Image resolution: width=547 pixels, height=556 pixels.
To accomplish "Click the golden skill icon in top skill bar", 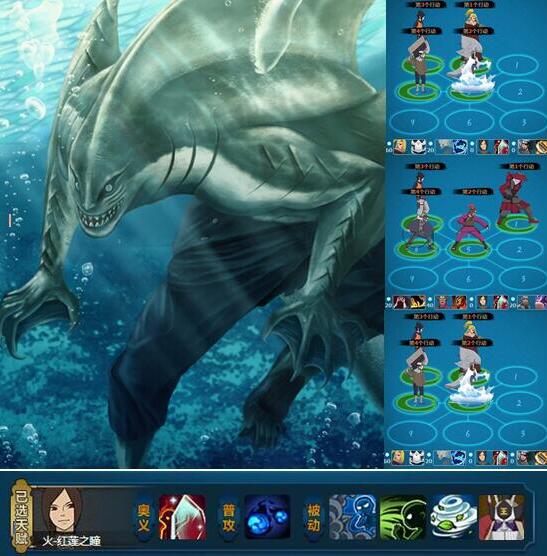I will [x=541, y=147].
